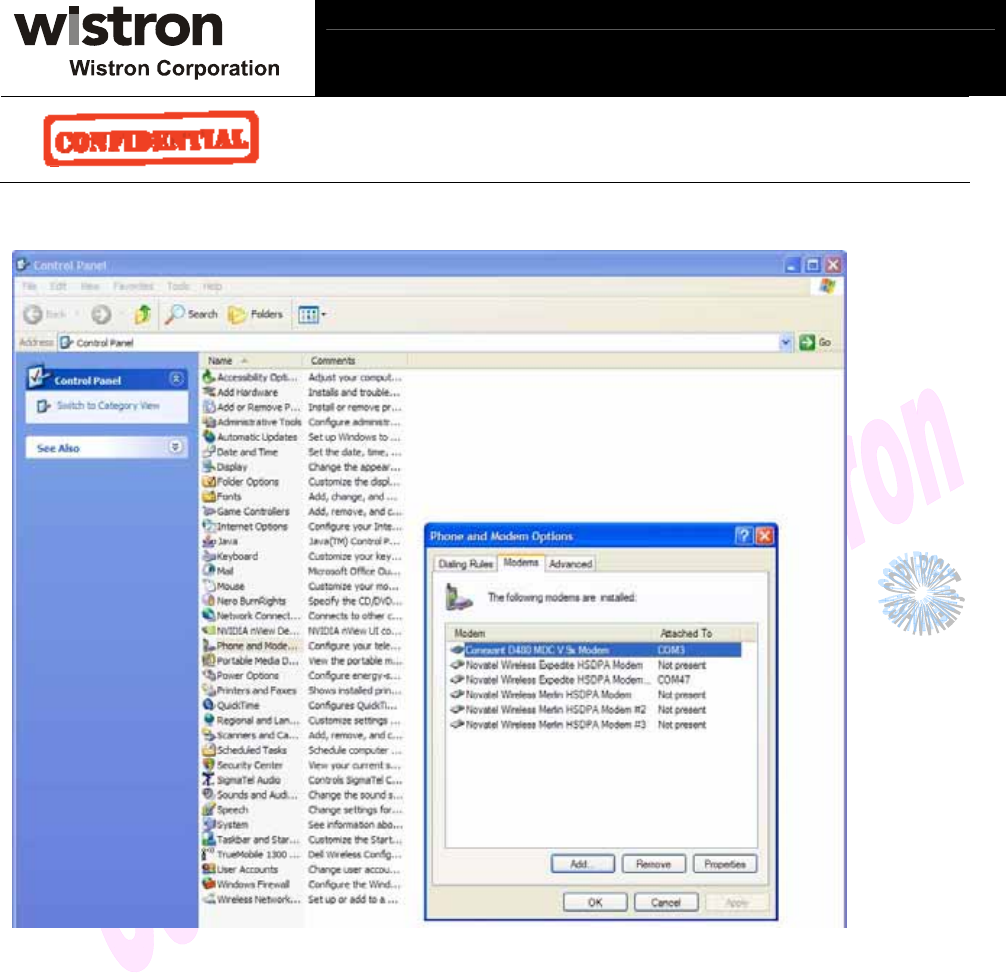Open the Favorites menu
The height and width of the screenshot is (973, 1006).
click(x=133, y=286)
